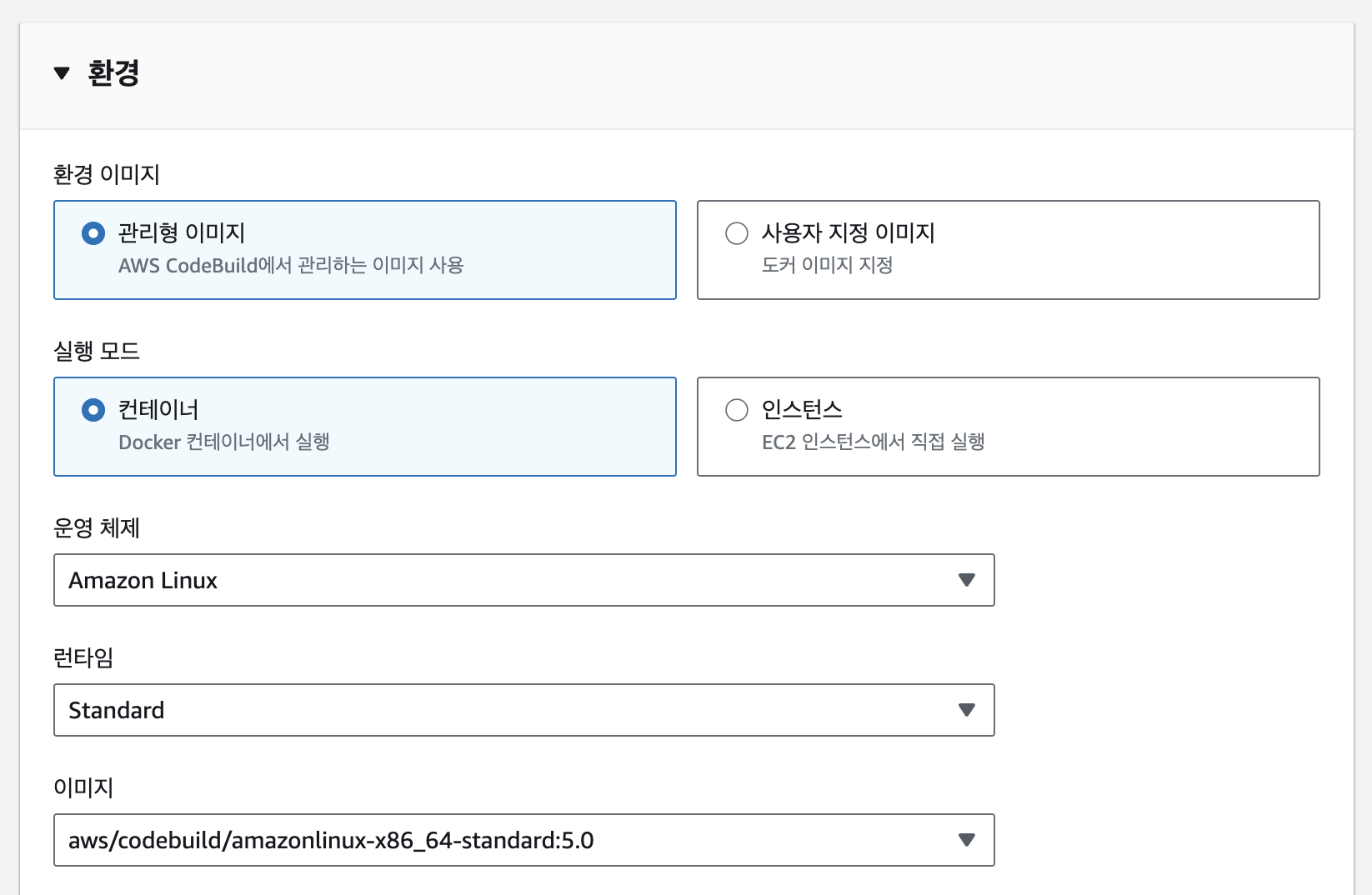The image size is (1372, 895).
Task: Click the 실행 모드 field label
Action: point(97,351)
